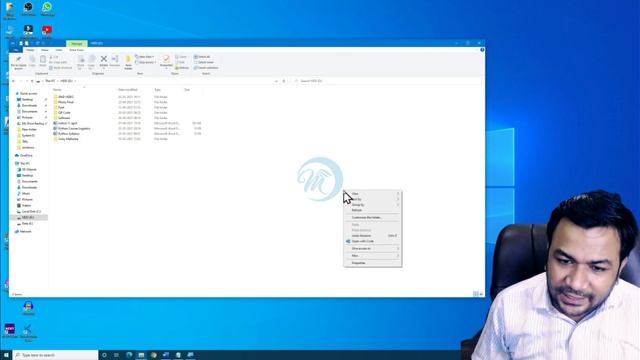
Task: Open the address bar history dropdown
Action: pos(276,81)
